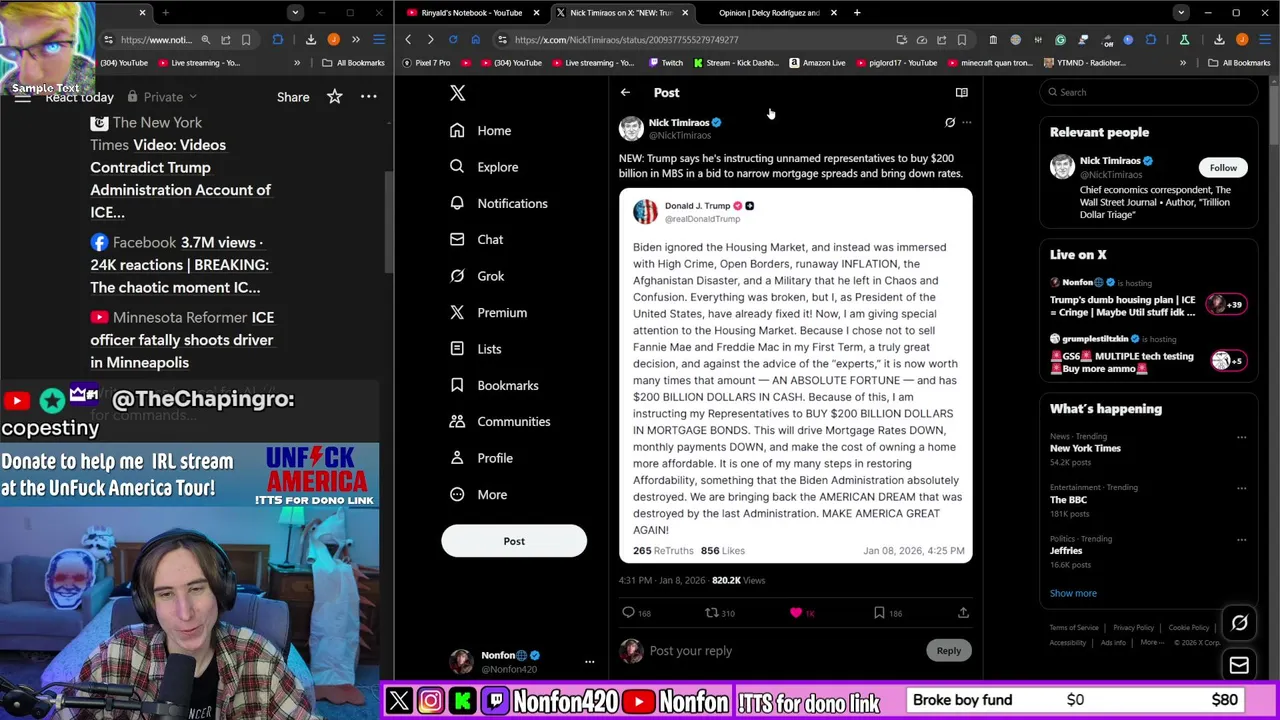
Task: Open Notifications in X sidebar
Action: coord(498,203)
